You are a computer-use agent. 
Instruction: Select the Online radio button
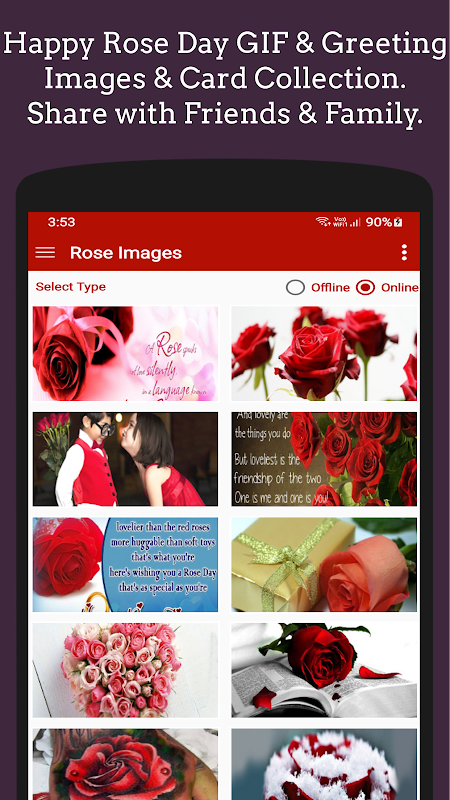point(365,287)
